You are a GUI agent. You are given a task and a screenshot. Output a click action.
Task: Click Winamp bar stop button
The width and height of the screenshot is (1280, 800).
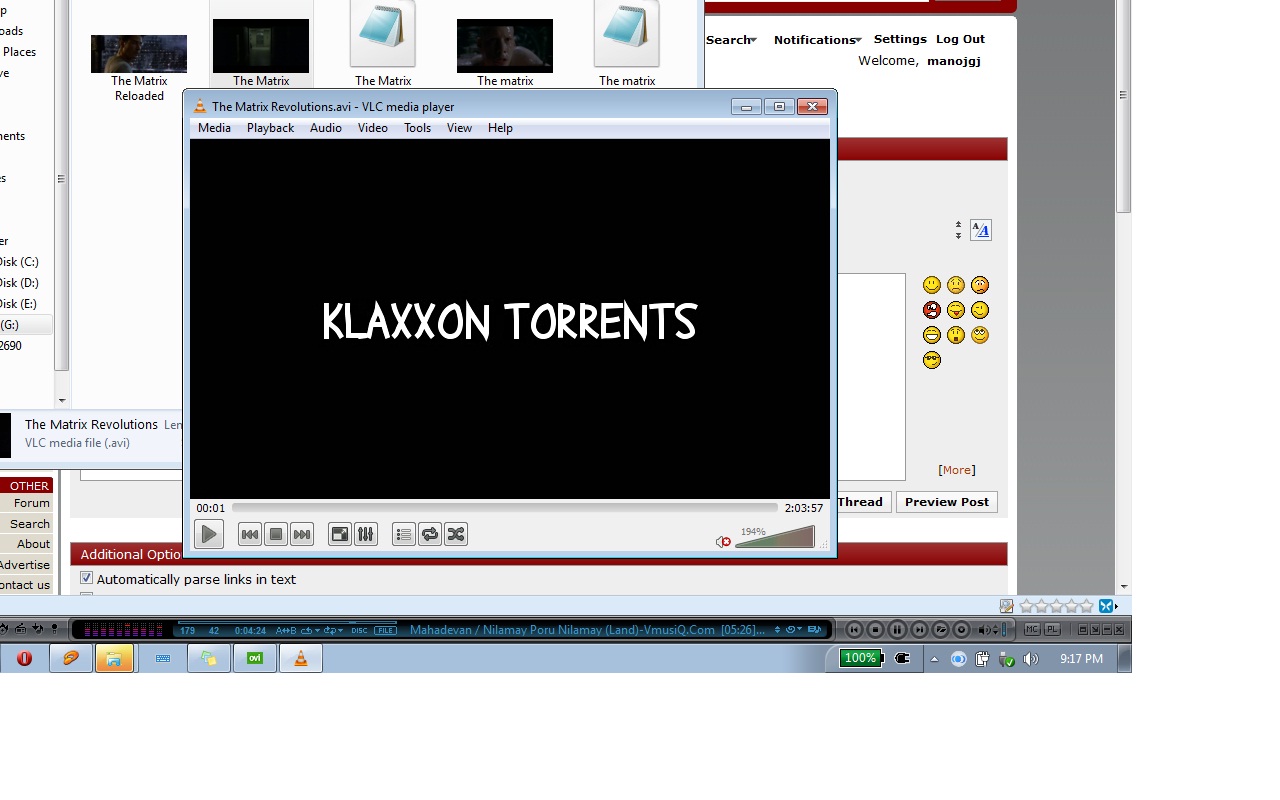[x=876, y=629]
